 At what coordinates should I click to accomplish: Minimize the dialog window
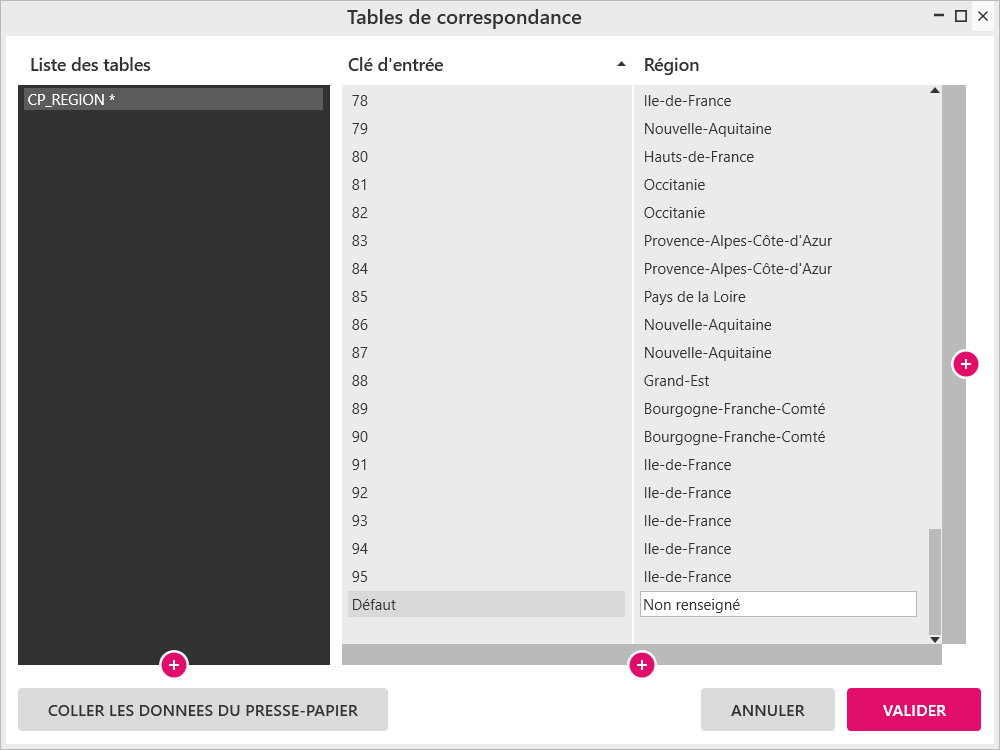coord(939,16)
